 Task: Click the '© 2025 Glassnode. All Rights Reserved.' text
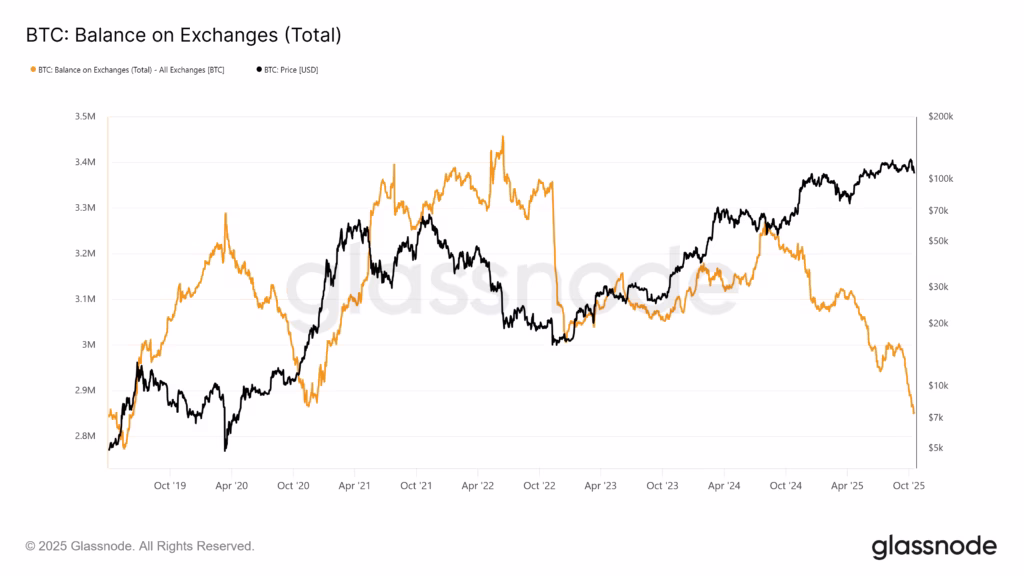140,547
